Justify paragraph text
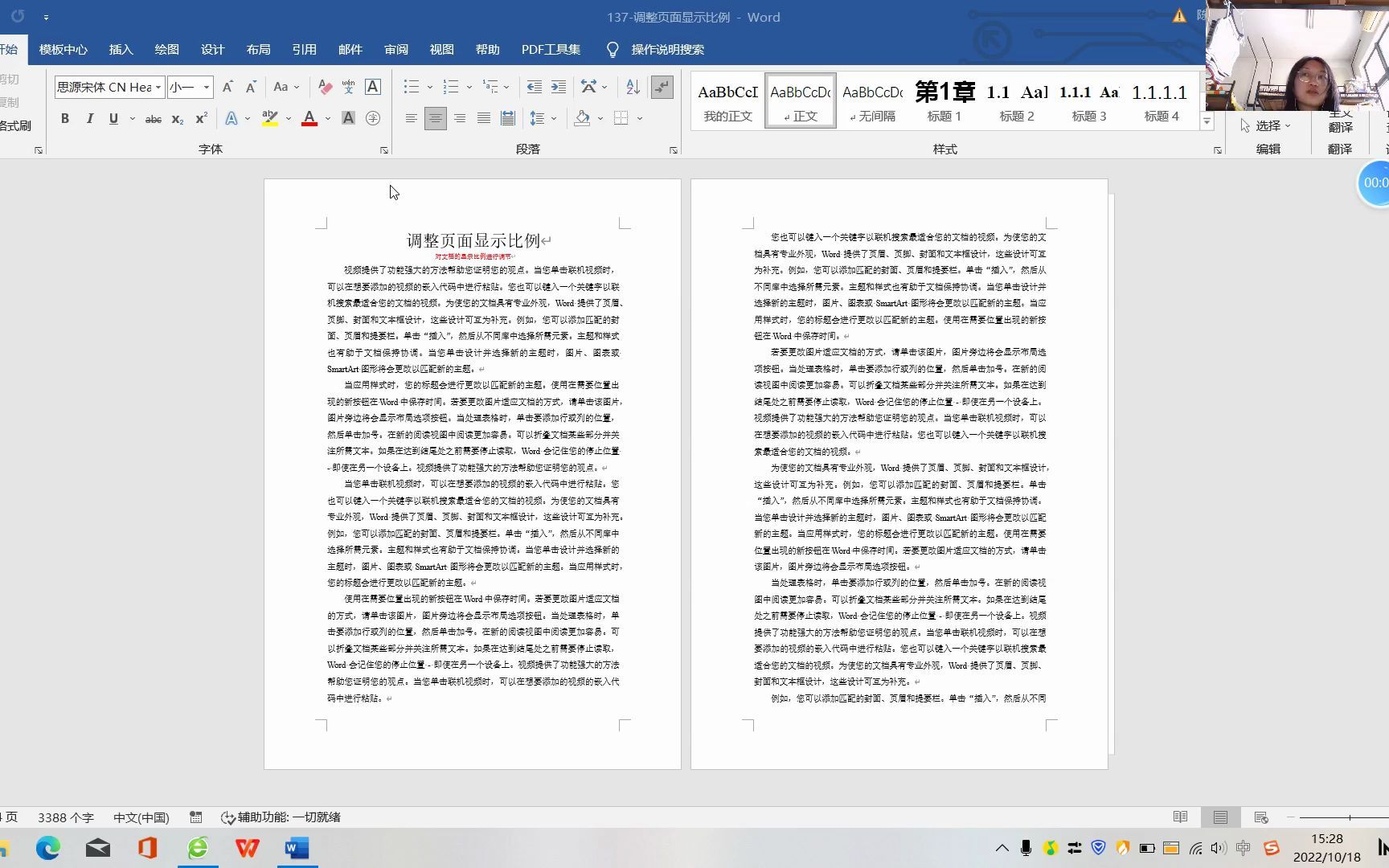The image size is (1389, 868). (483, 118)
